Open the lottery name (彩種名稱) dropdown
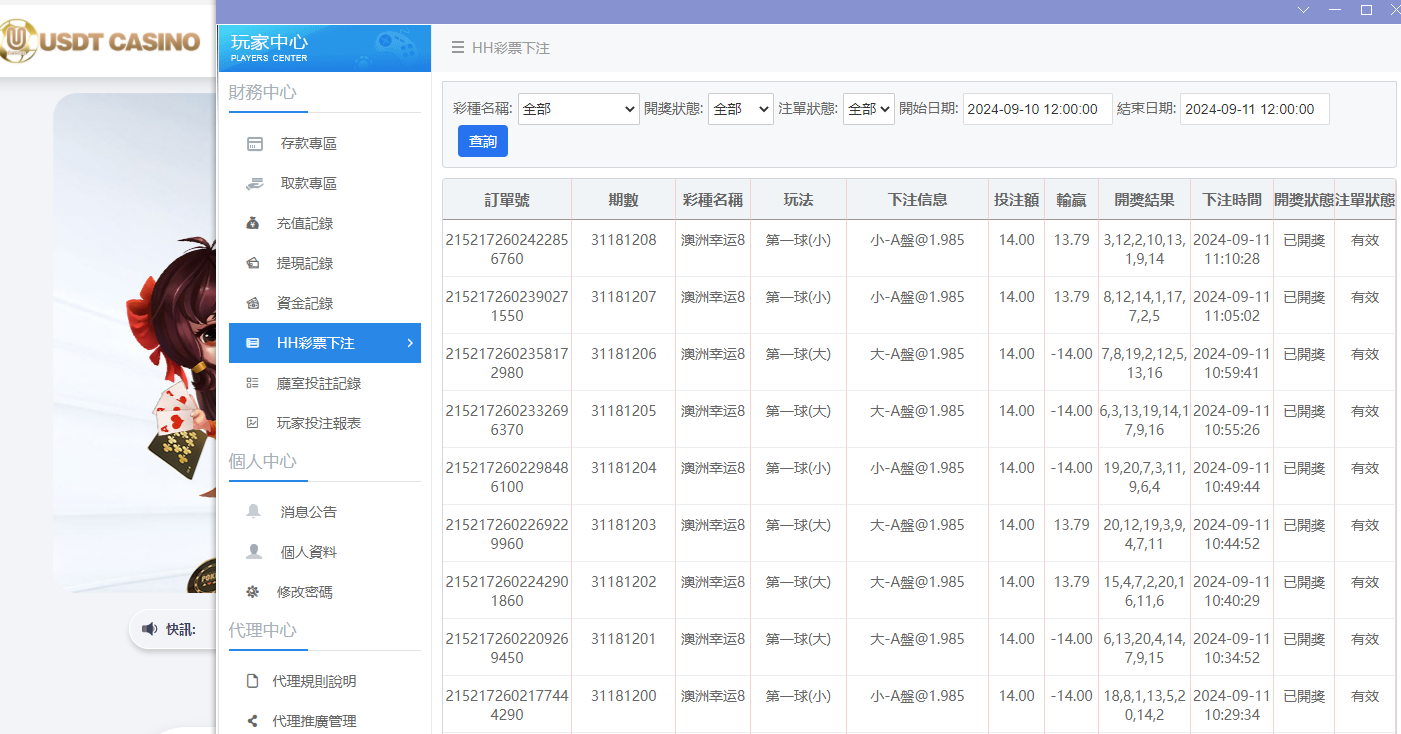This screenshot has width=1401, height=734. pyautogui.click(x=578, y=109)
